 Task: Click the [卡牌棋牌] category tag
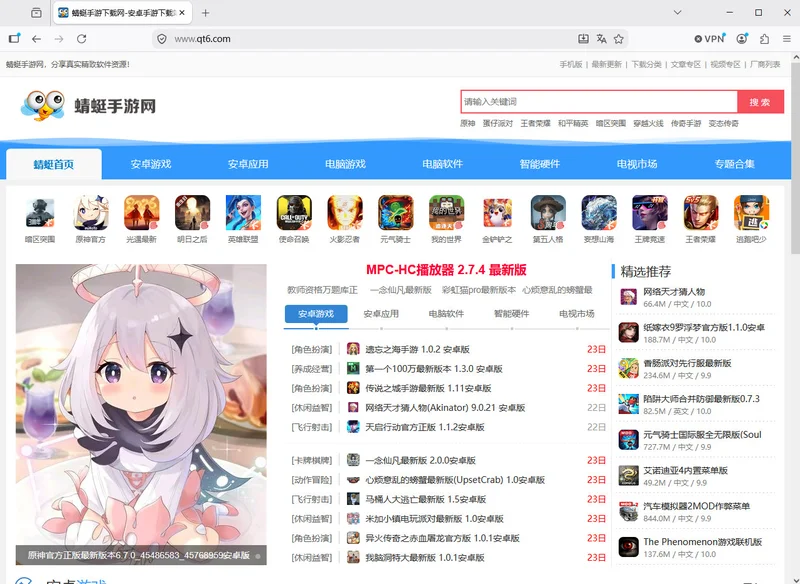pos(312,461)
